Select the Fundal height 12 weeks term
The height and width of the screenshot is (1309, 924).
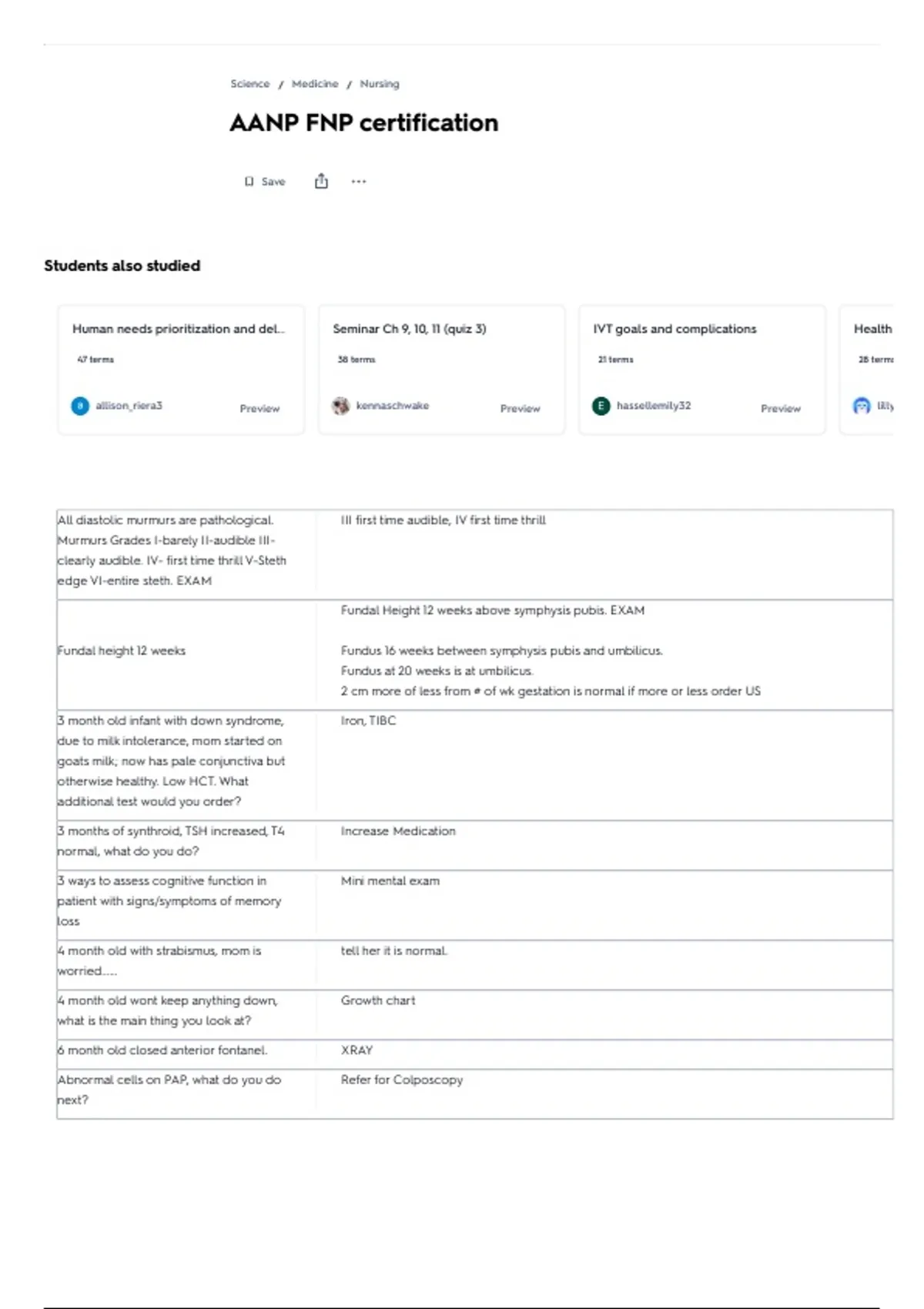pyautogui.click(x=122, y=651)
